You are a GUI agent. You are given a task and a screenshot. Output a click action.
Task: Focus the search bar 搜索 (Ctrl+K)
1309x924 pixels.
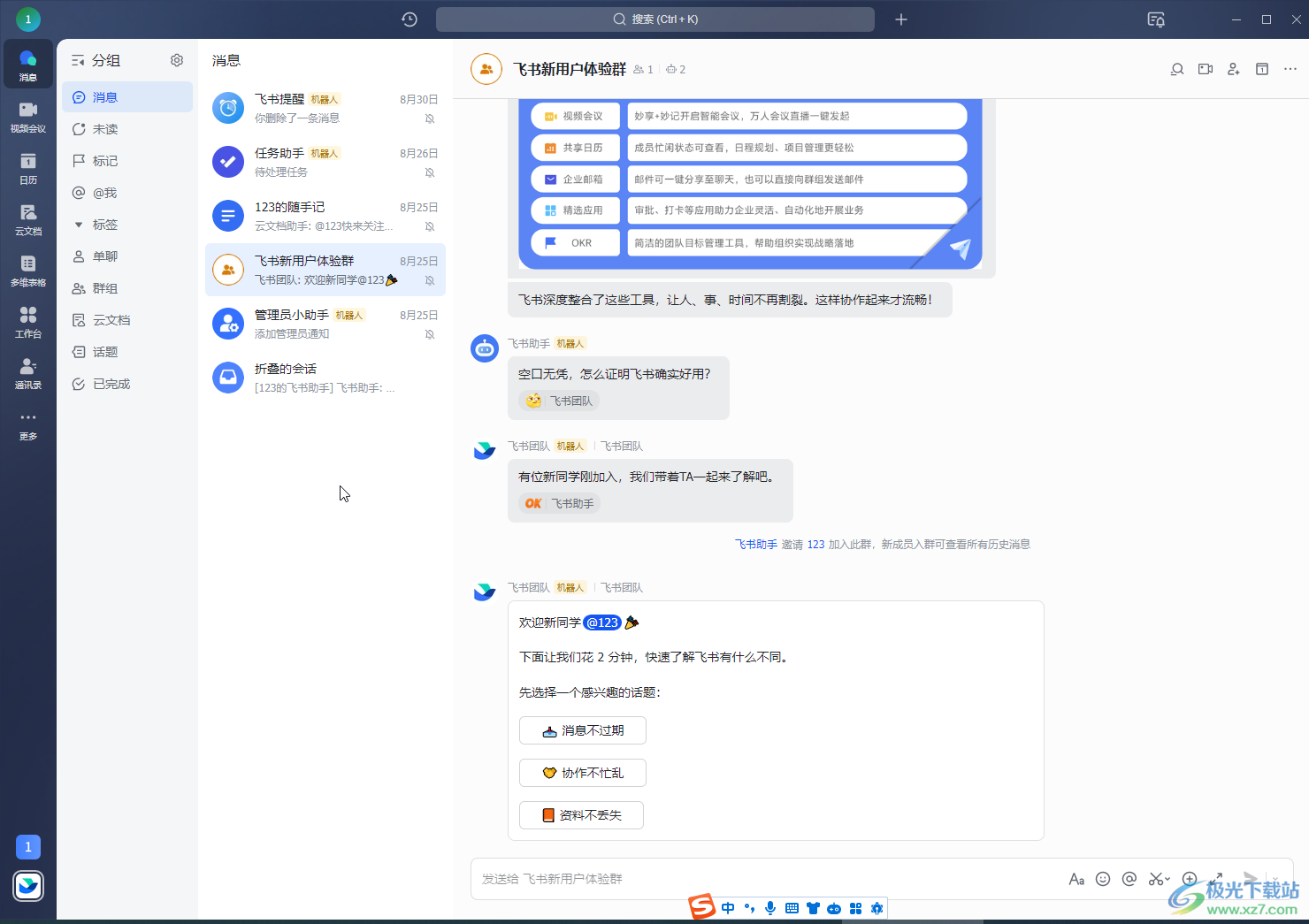[x=655, y=19]
